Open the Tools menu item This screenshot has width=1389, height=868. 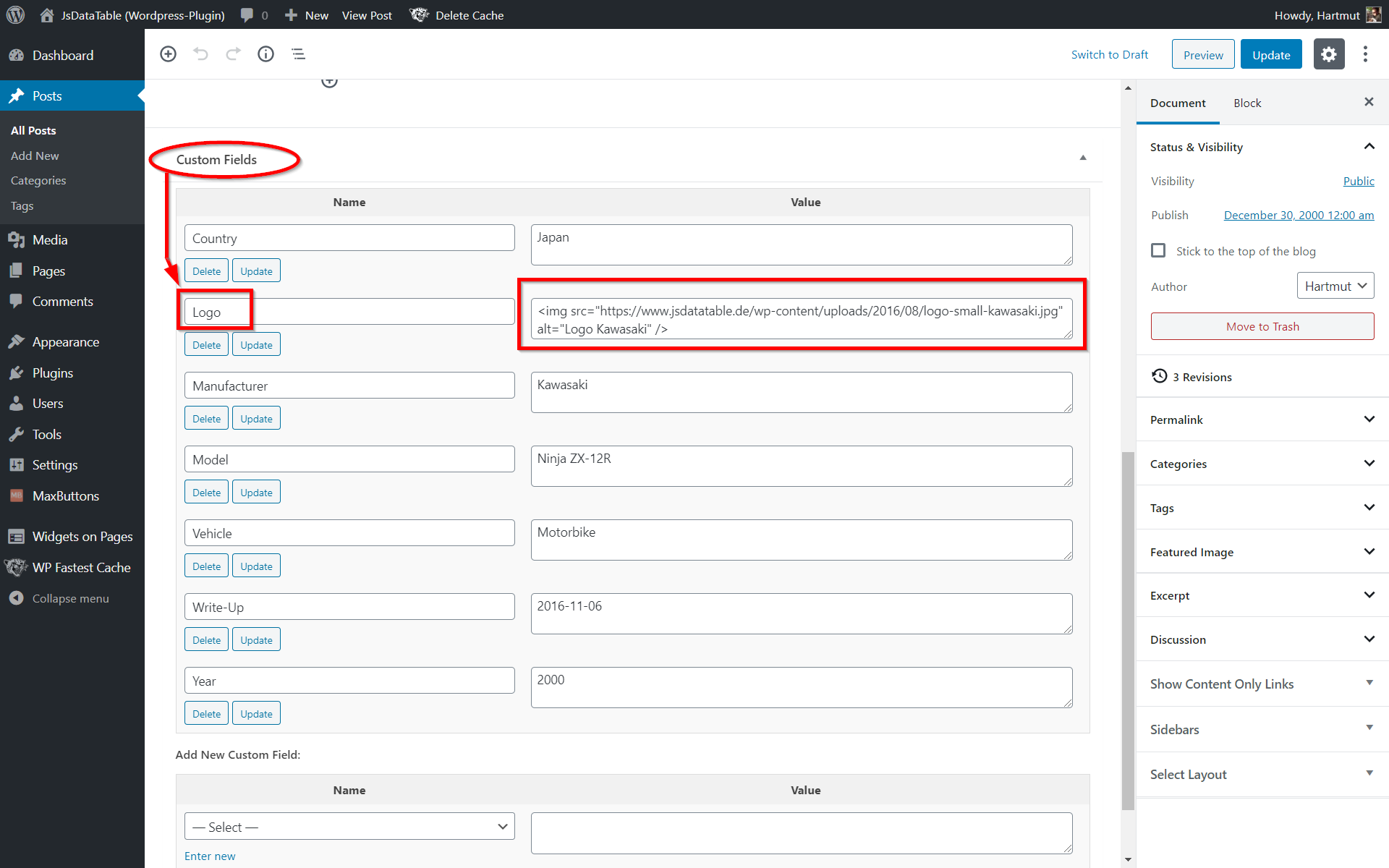[72, 435]
